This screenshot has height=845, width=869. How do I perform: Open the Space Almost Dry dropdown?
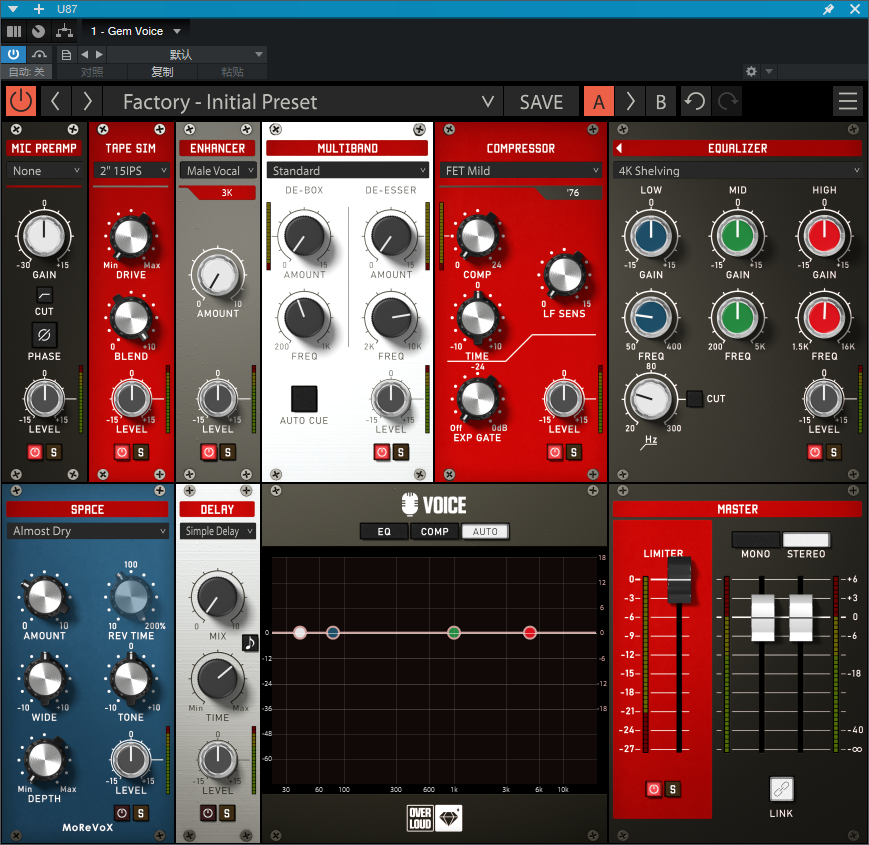point(88,531)
